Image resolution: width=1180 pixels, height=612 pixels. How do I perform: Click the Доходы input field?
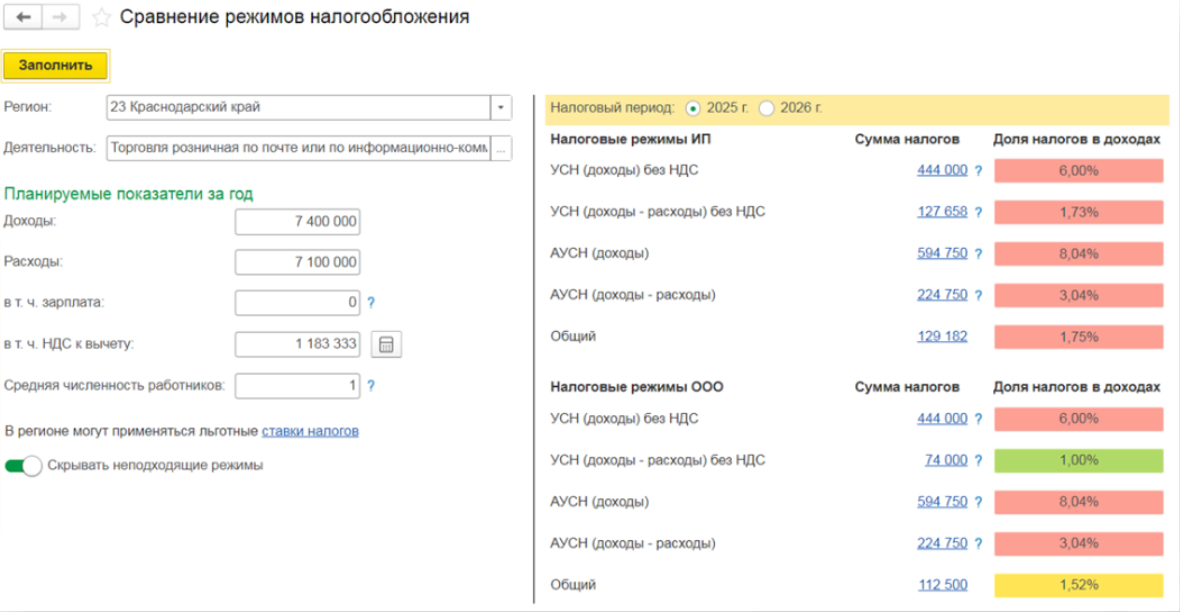click(297, 222)
